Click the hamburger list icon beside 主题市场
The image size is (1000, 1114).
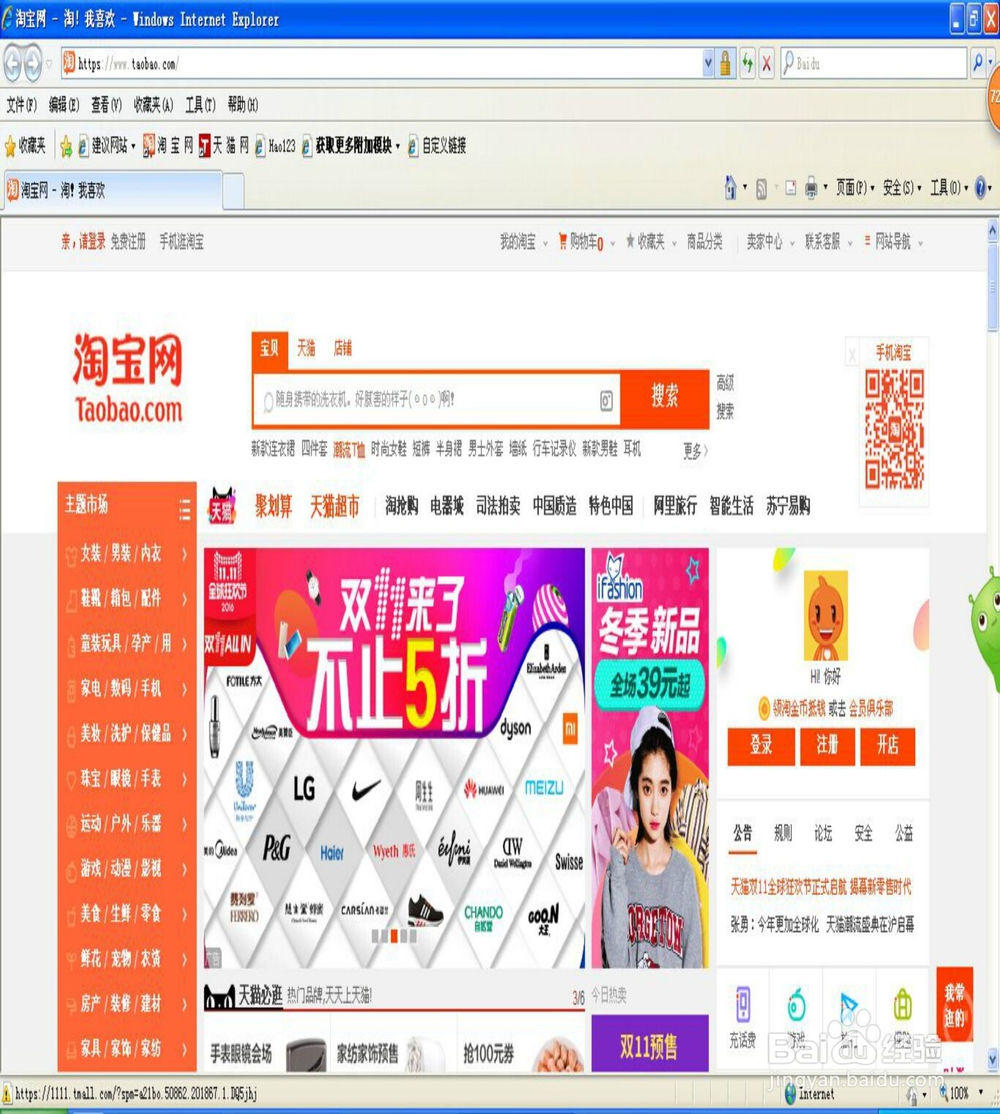(x=185, y=509)
